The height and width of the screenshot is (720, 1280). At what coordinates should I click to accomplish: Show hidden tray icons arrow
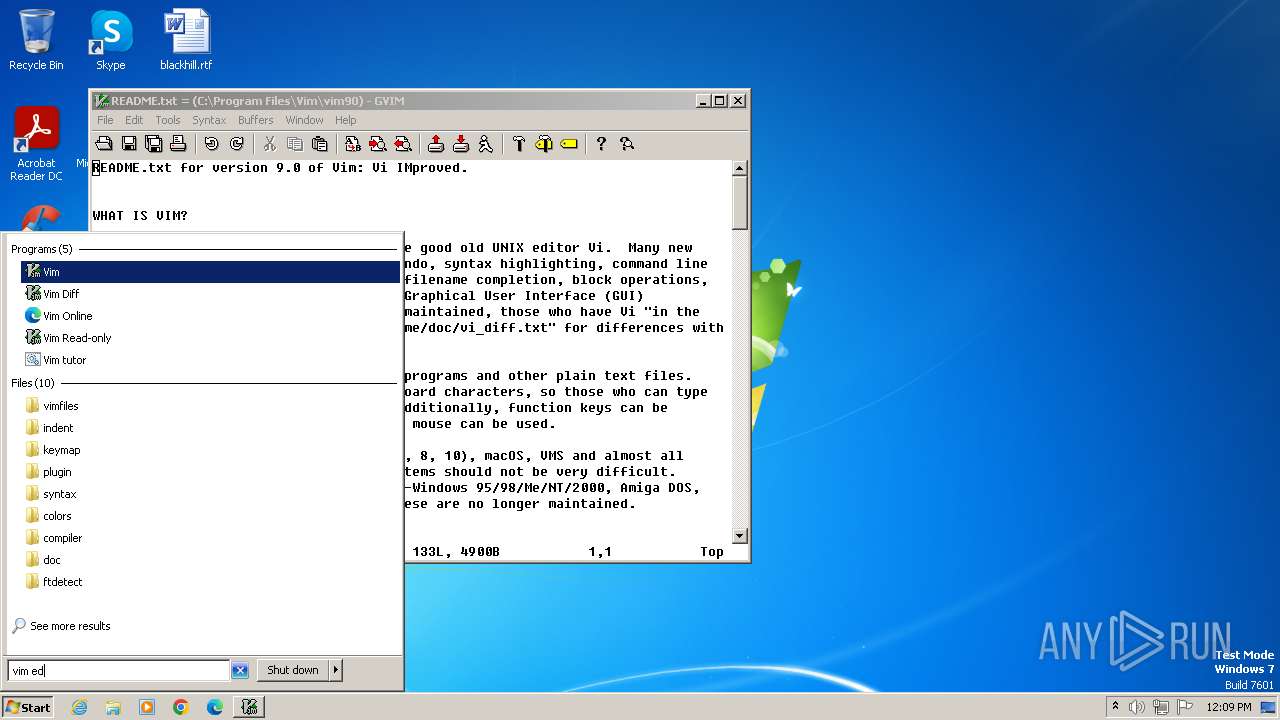(x=1115, y=707)
